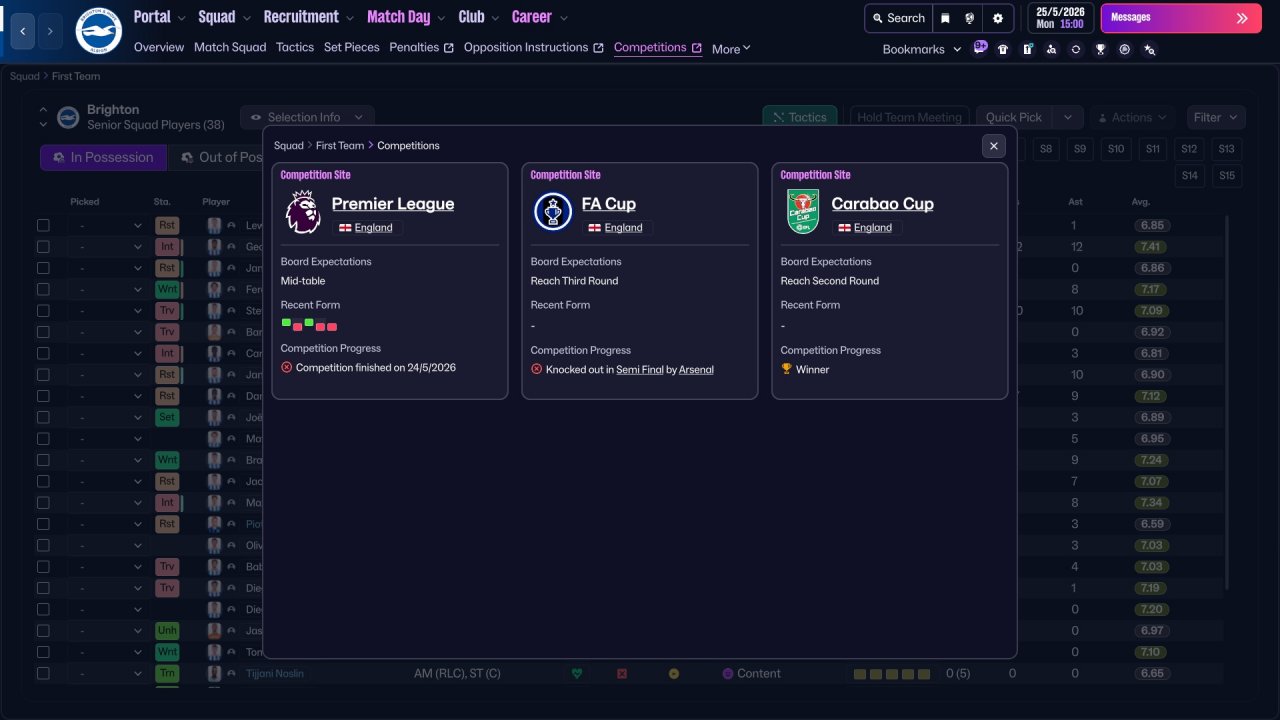Image resolution: width=1280 pixels, height=720 pixels.
Task: Click the 7.41 average rating badge
Action: coord(1150,247)
